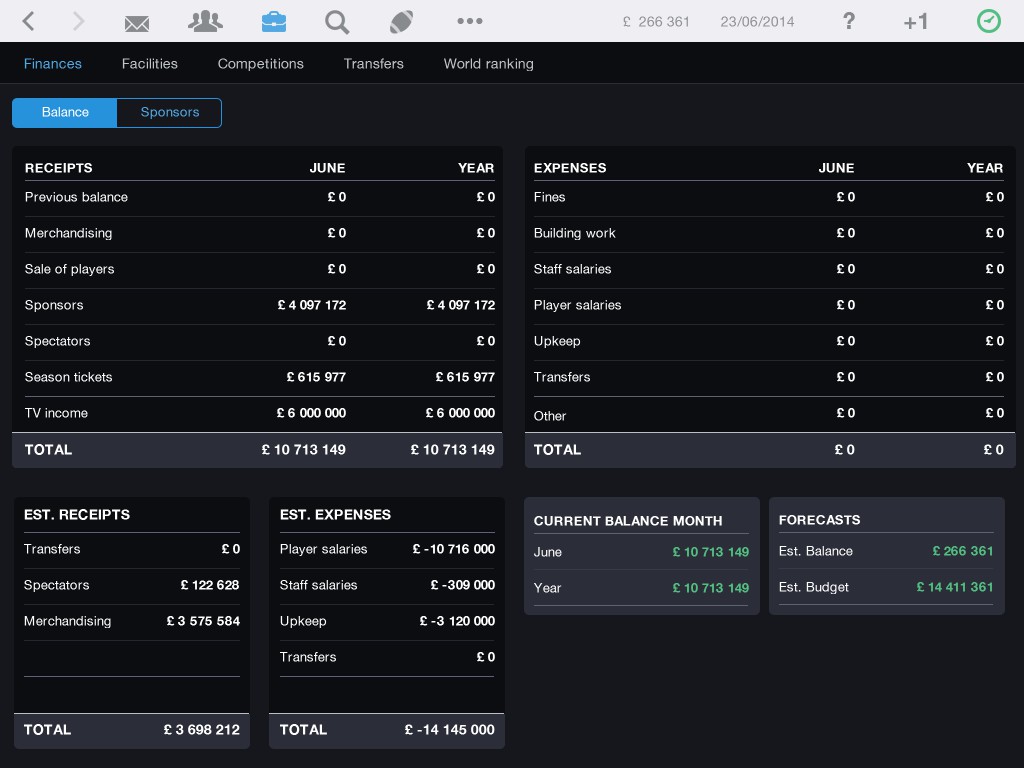
Task: Switch to the Competitions tab
Action: pos(261,64)
